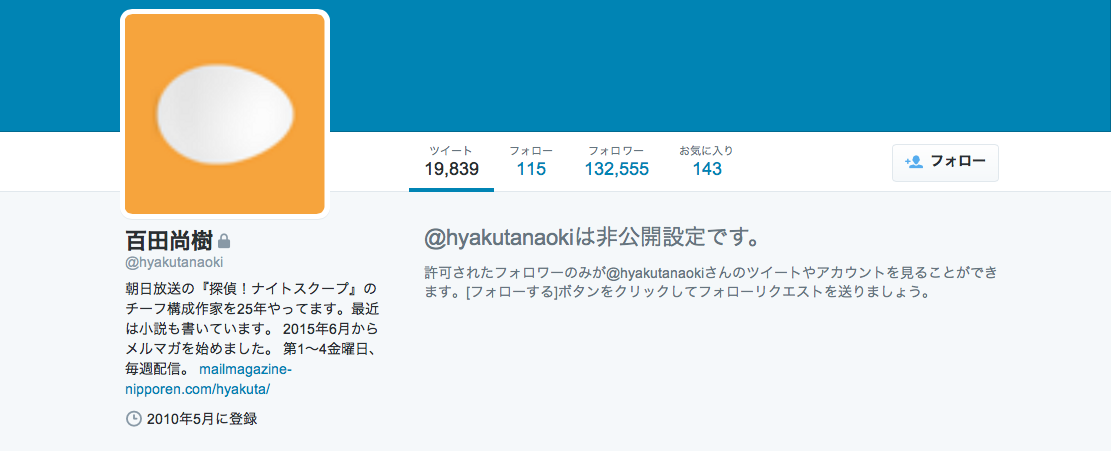1111x451 pixels.
Task: Open the ツイート tab showing 19,839
Action: tap(451, 161)
